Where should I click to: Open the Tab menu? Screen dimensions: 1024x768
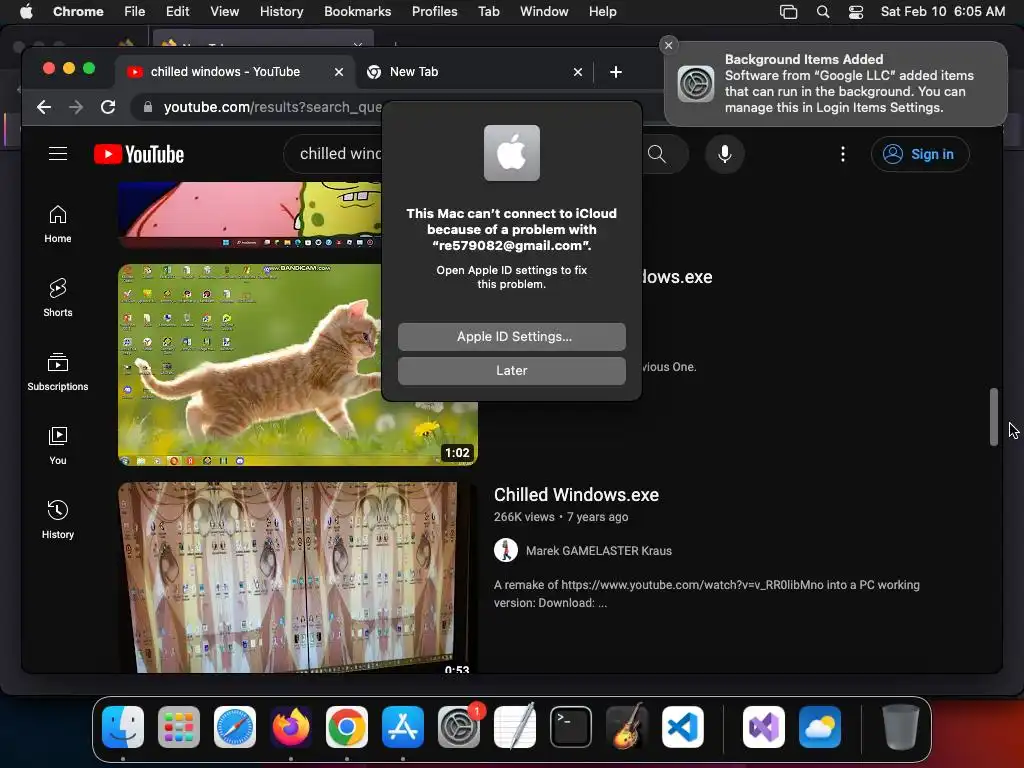coord(488,11)
